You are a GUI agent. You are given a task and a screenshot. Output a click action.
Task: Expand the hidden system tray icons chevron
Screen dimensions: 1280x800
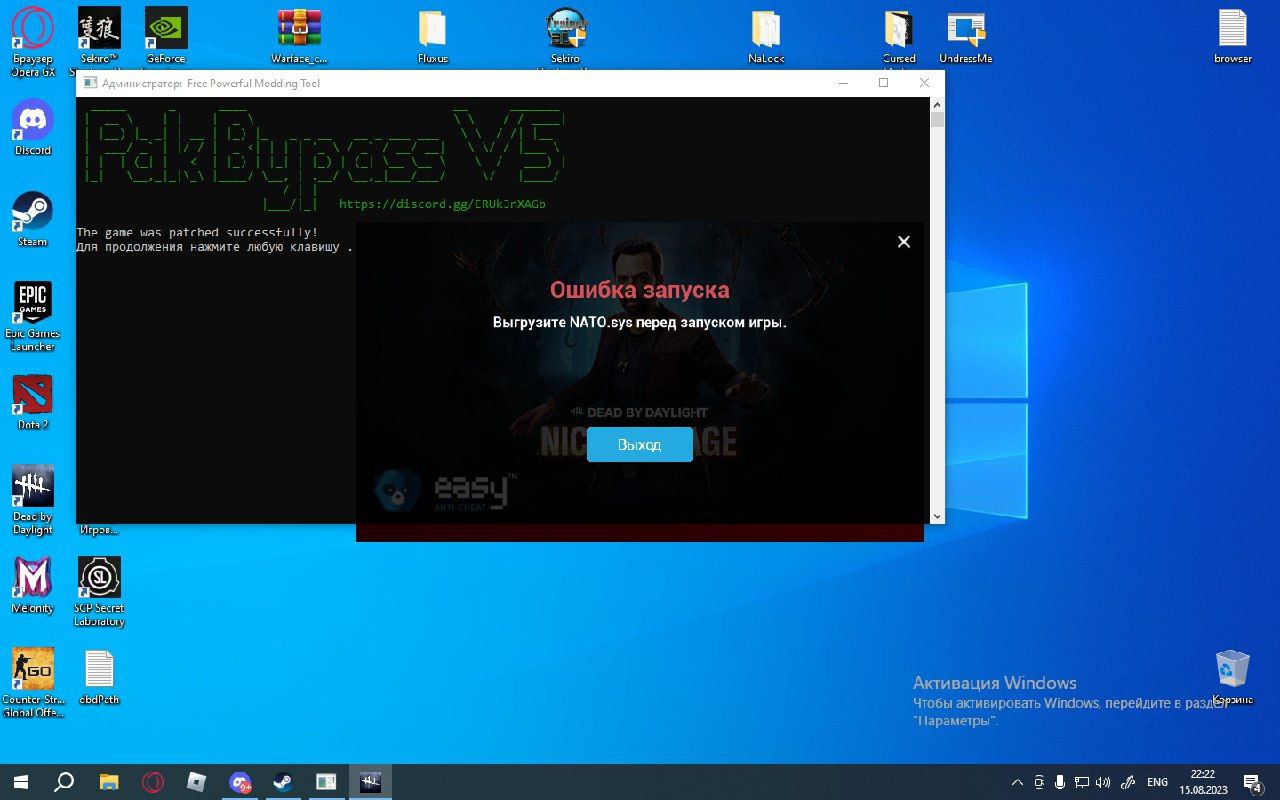point(1017,782)
